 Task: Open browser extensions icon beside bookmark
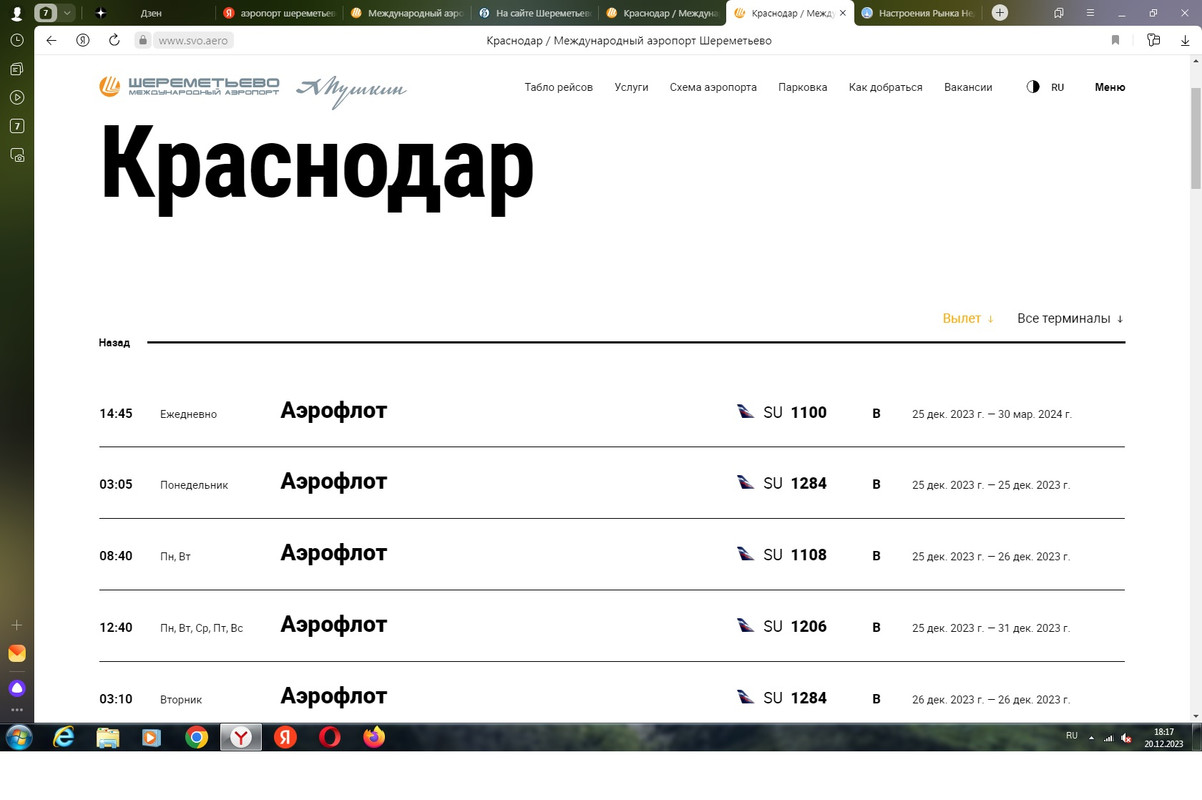pyautogui.click(x=1153, y=40)
